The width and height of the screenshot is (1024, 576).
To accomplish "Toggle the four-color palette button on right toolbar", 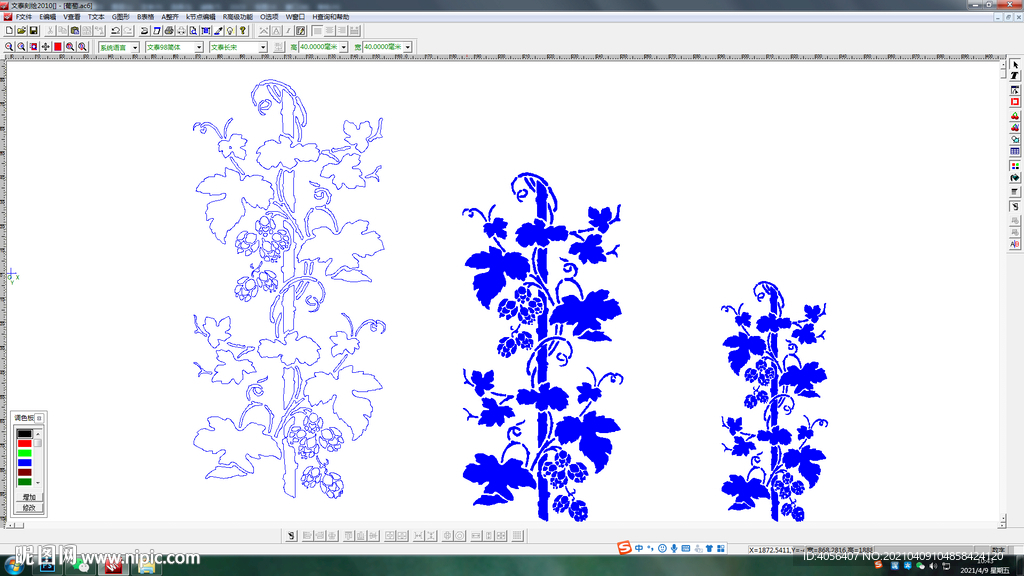I will (1015, 166).
